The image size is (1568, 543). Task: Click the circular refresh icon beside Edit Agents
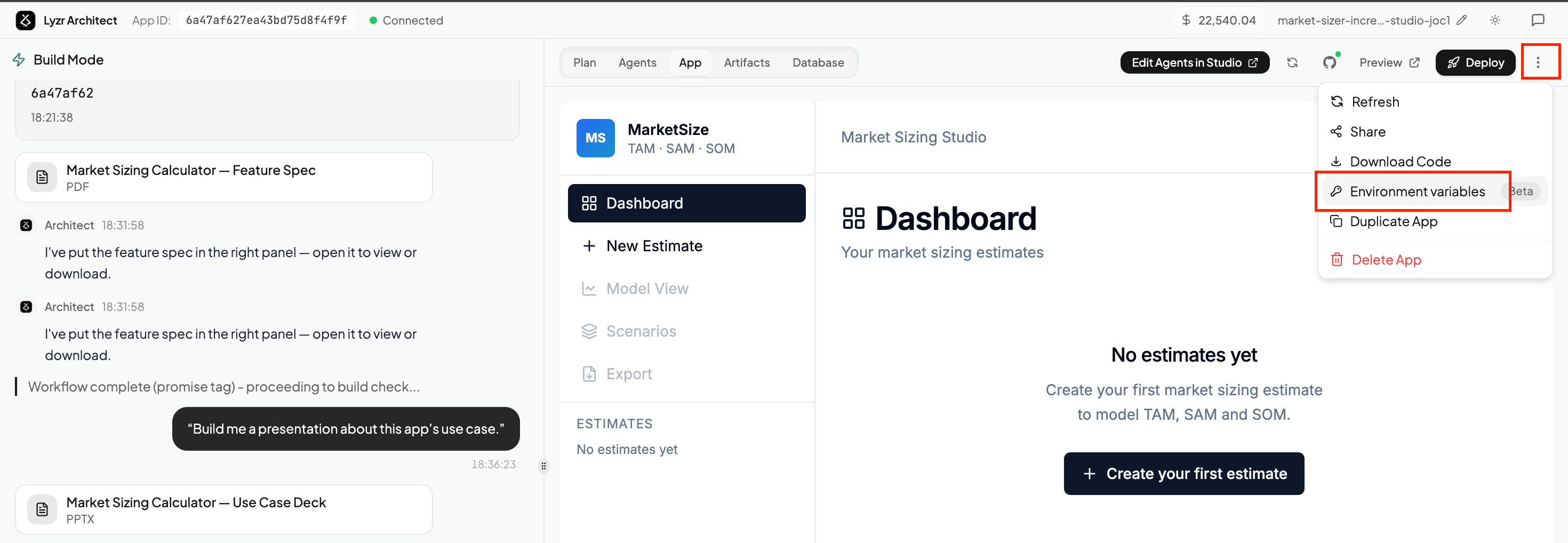coord(1292,63)
